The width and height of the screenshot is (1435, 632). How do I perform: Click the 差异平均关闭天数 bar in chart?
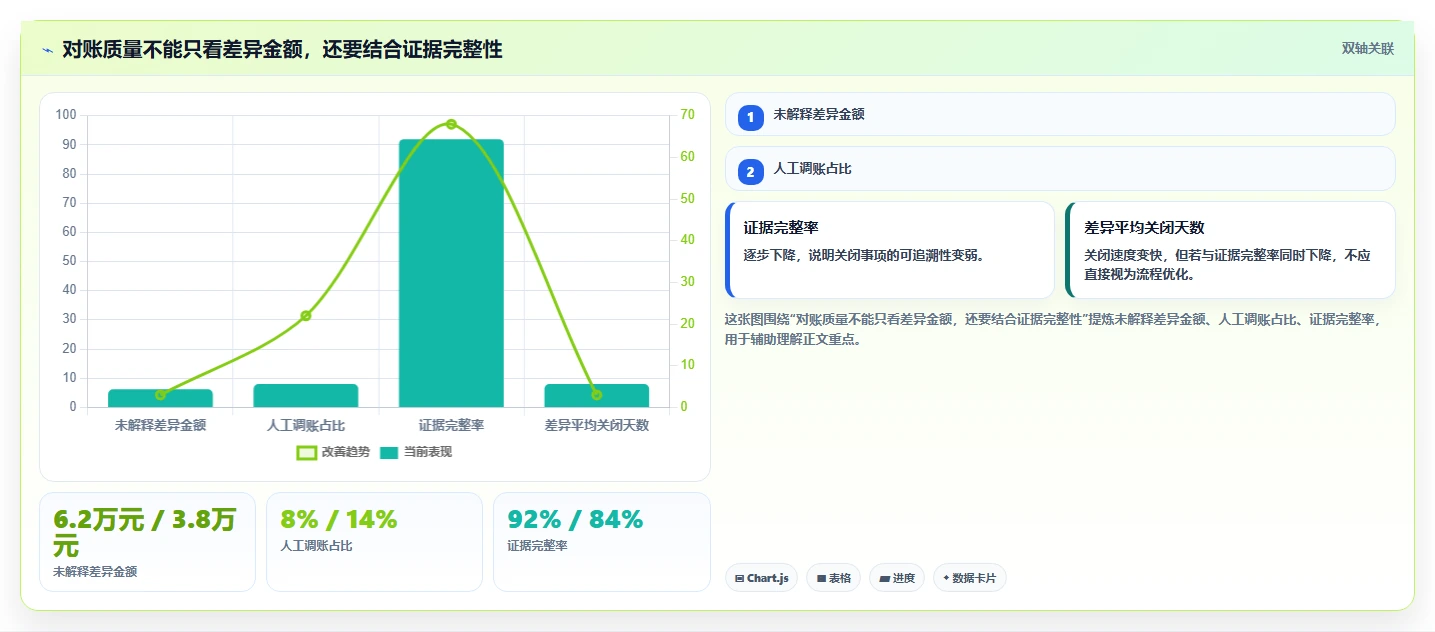597,395
